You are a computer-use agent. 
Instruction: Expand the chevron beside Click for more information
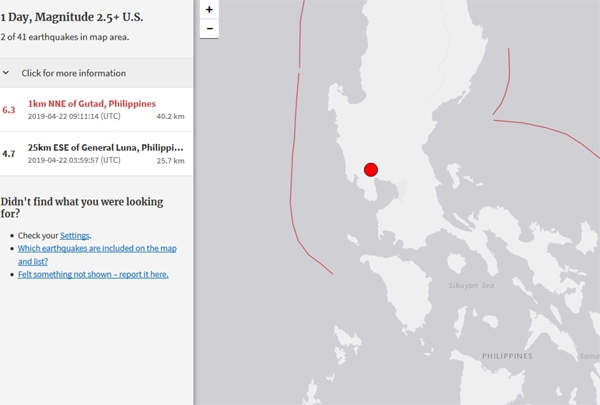[7, 73]
